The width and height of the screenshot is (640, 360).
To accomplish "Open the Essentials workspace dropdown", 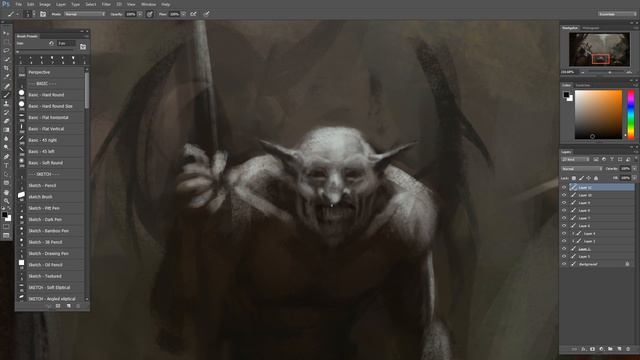I will pyautogui.click(x=617, y=14).
